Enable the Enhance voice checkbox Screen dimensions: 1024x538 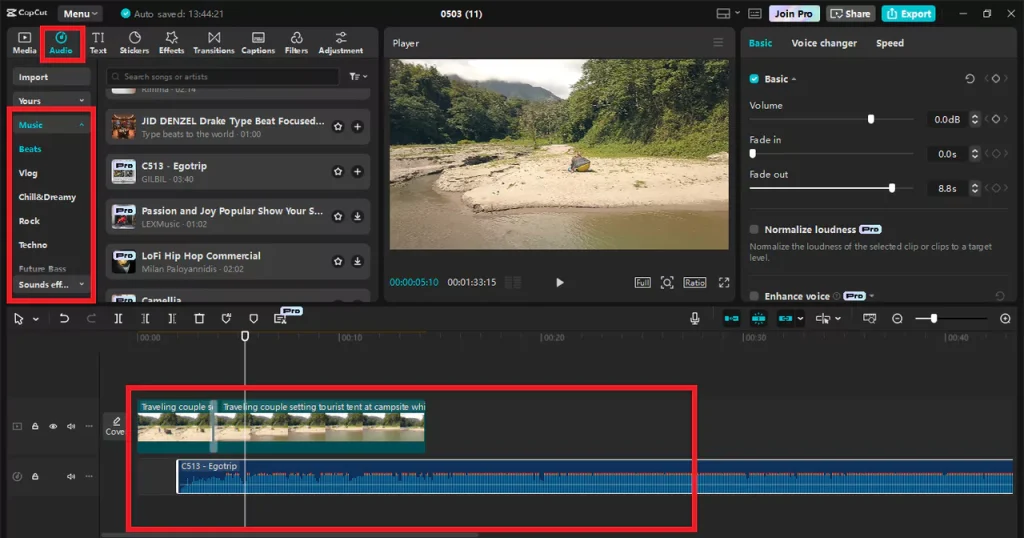click(x=754, y=296)
